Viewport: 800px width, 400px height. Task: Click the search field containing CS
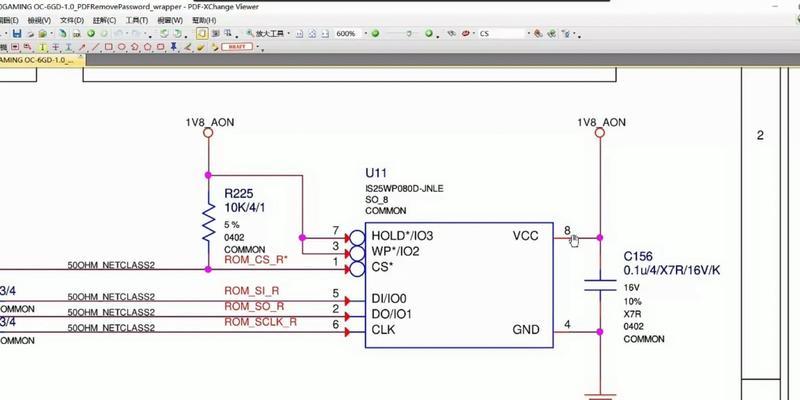point(502,34)
